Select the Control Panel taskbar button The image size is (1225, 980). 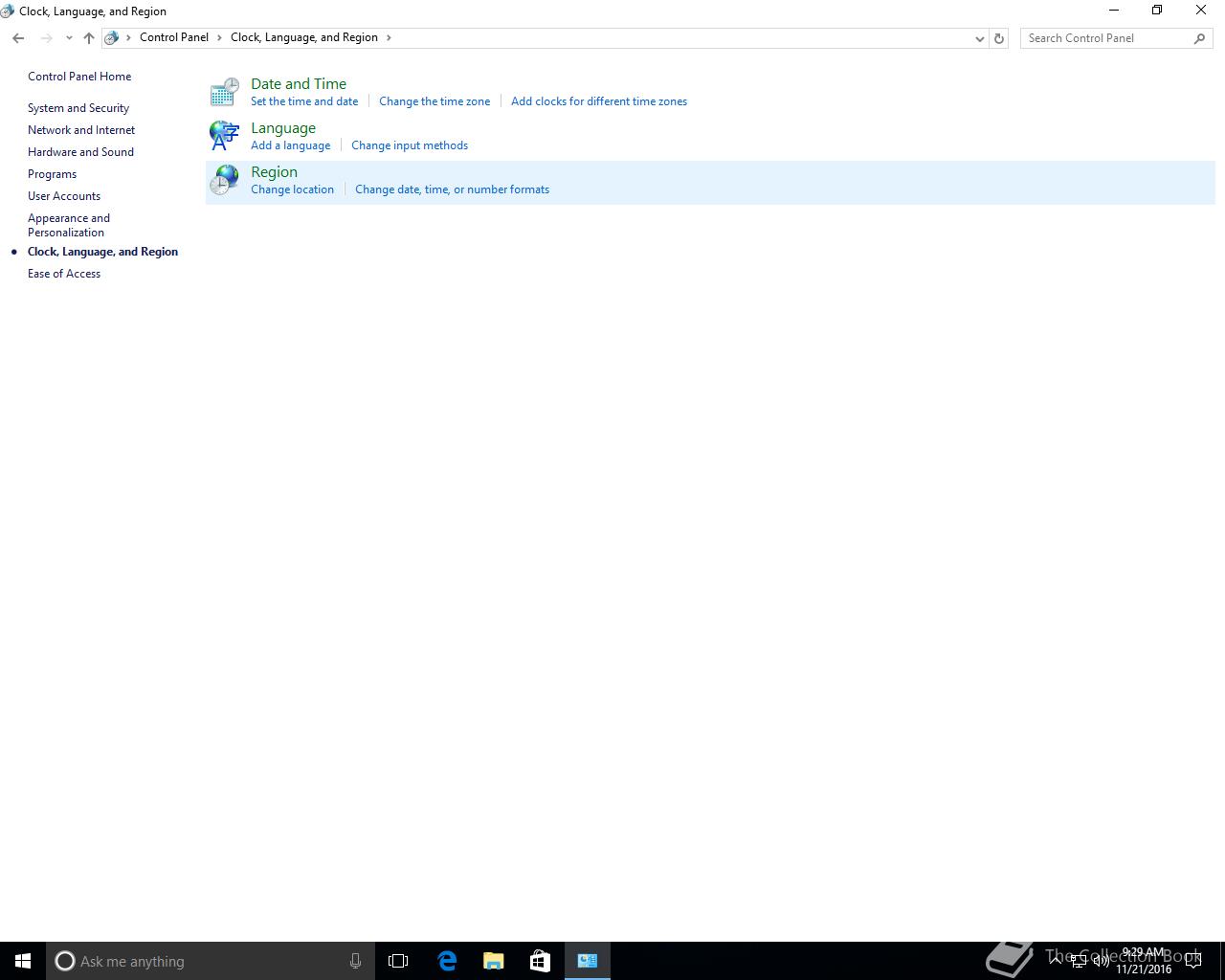[x=588, y=961]
